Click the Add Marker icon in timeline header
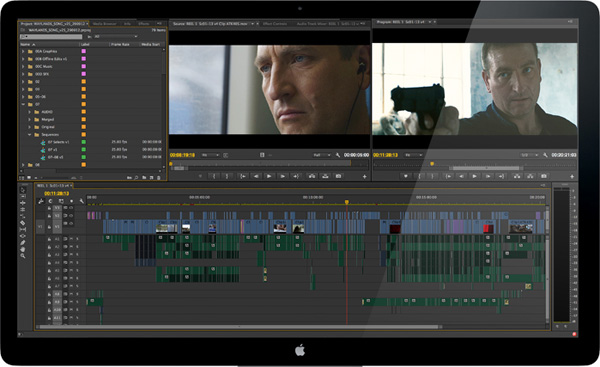Image resolution: width=600 pixels, height=367 pixels. point(71,201)
